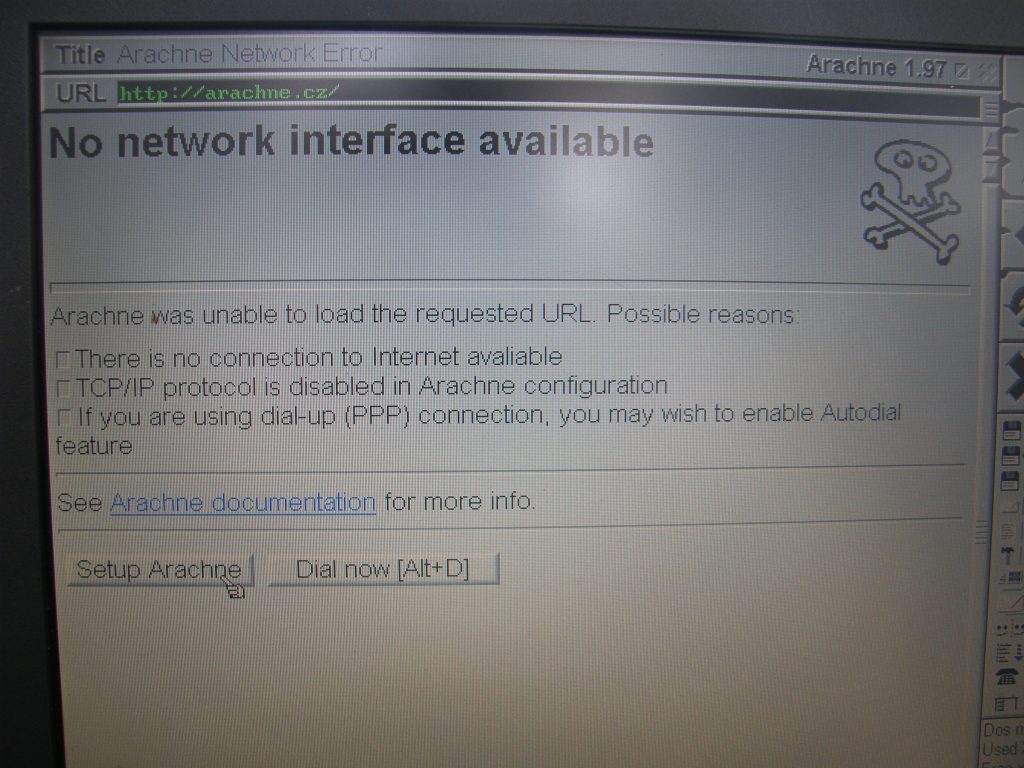Click the Setup Arachne button
Viewport: 1024px width, 768px height.
coord(160,569)
